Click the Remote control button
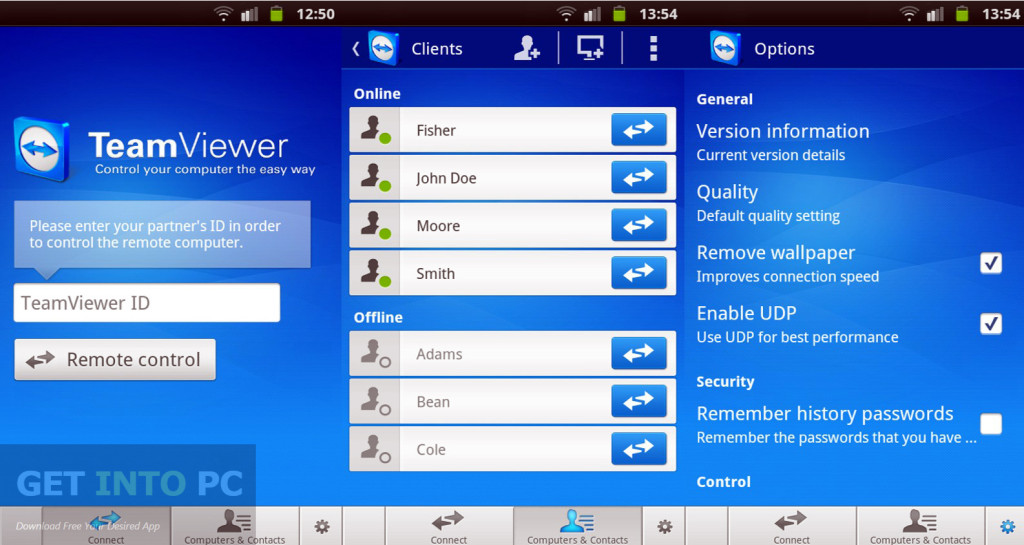The width and height of the screenshot is (1024, 545). coord(115,360)
